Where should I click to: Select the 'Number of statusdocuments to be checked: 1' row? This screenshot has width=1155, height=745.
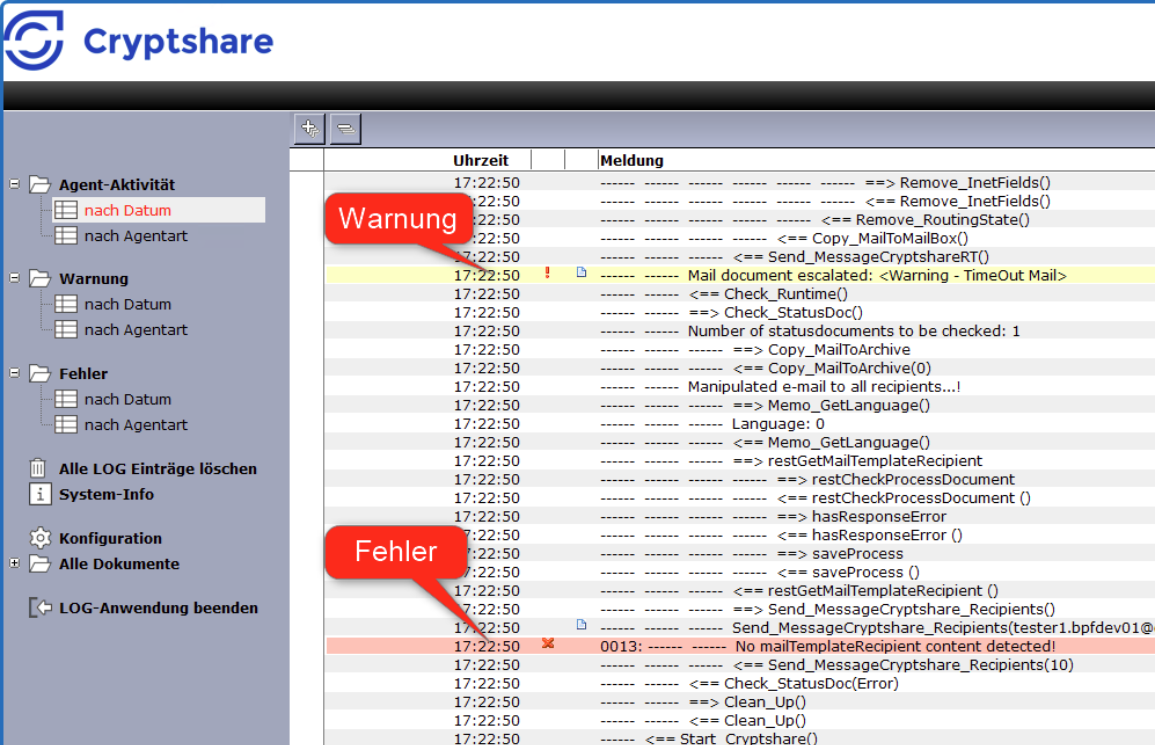740,331
